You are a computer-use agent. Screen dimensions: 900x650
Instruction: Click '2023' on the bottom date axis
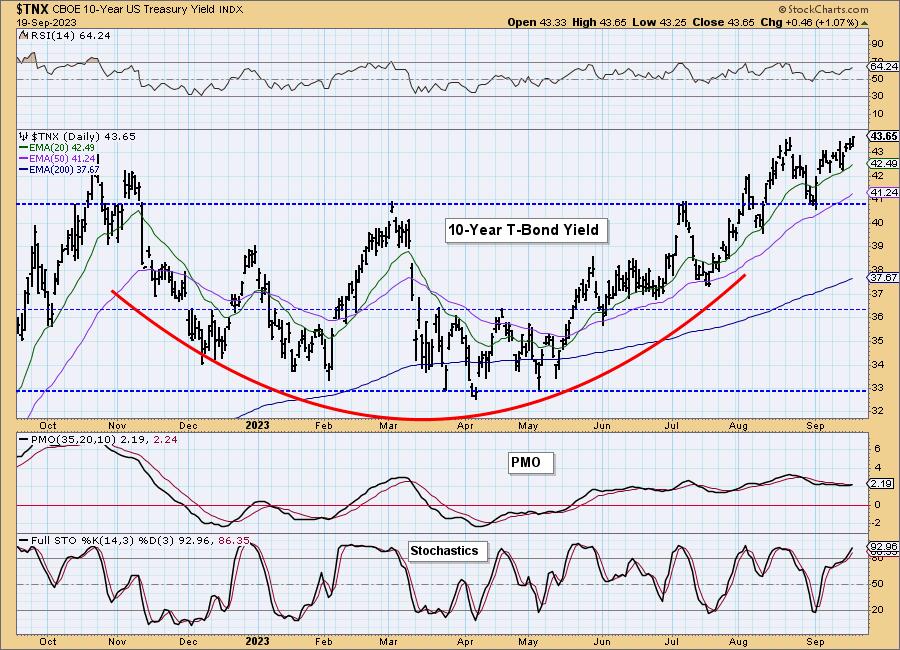(x=257, y=641)
